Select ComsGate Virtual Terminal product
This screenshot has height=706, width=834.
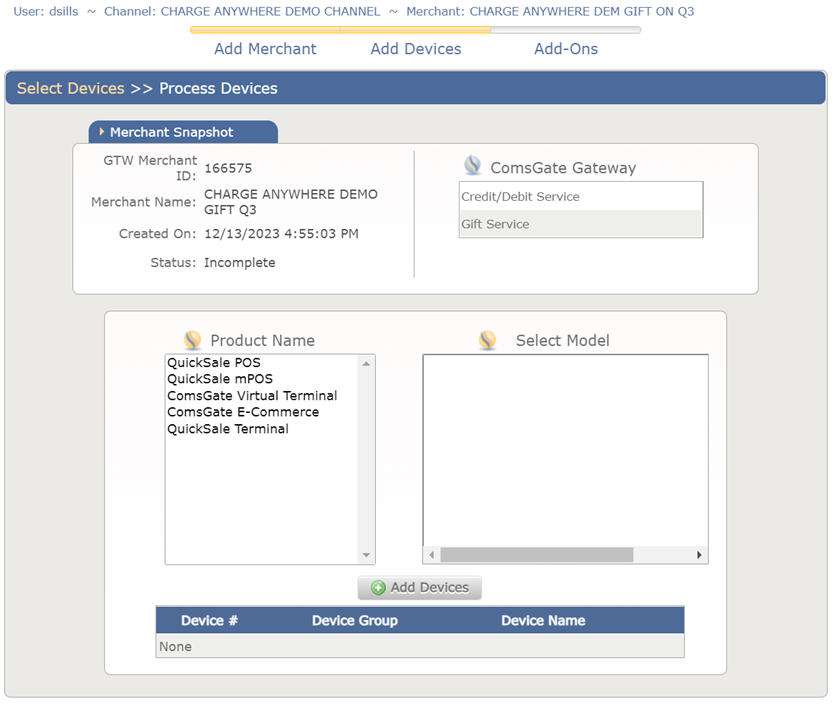(252, 396)
